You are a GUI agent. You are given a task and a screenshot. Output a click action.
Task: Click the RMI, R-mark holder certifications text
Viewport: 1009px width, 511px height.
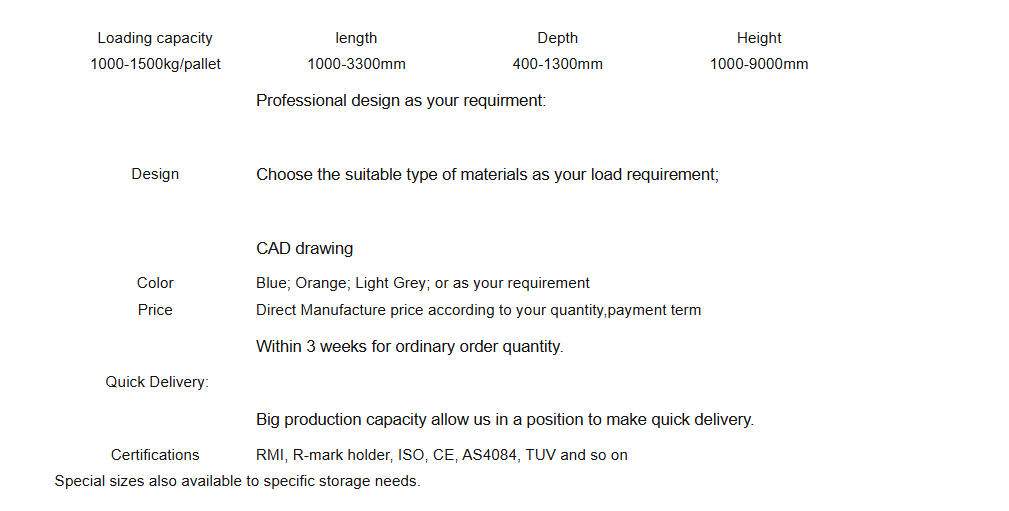(441, 455)
